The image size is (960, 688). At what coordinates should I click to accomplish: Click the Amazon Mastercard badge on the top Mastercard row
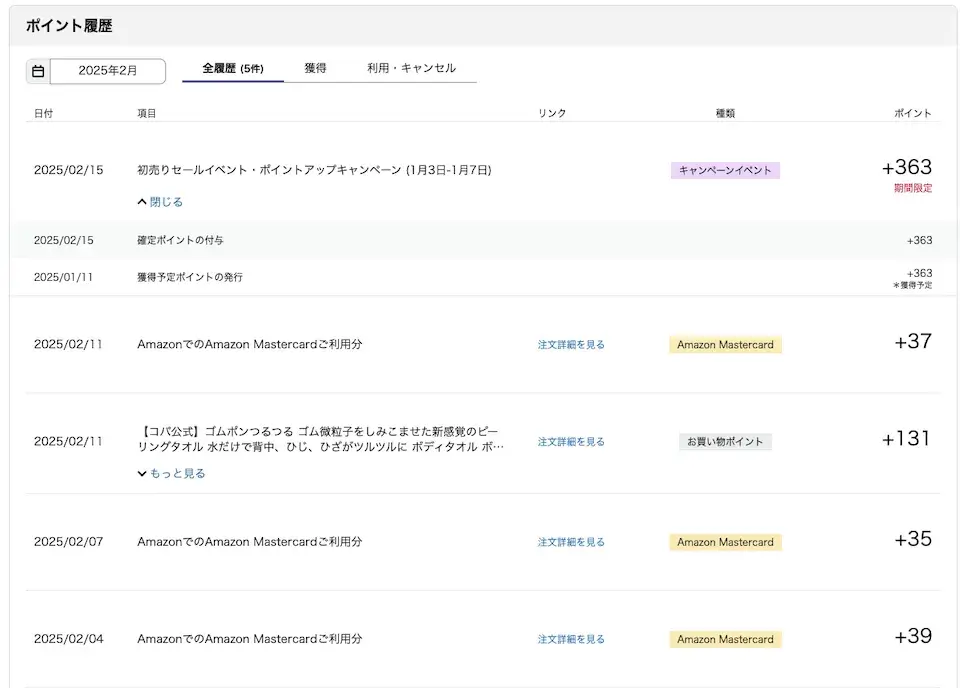pyautogui.click(x=724, y=344)
